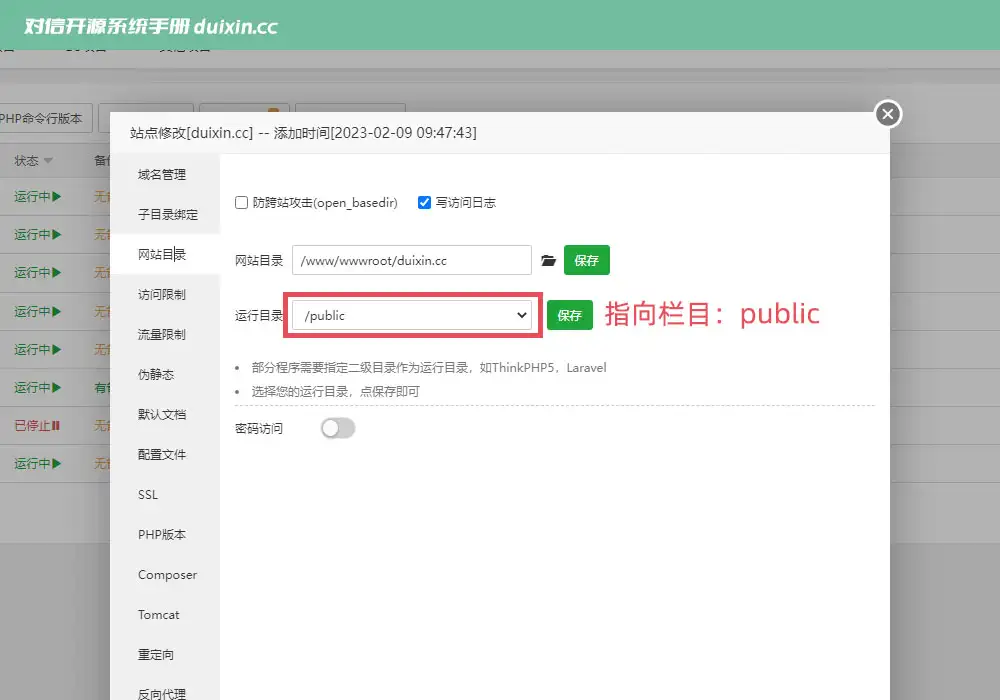Image resolution: width=1000 pixels, height=700 pixels.
Task: Open the run directory /public dropdown
Action: (x=412, y=315)
